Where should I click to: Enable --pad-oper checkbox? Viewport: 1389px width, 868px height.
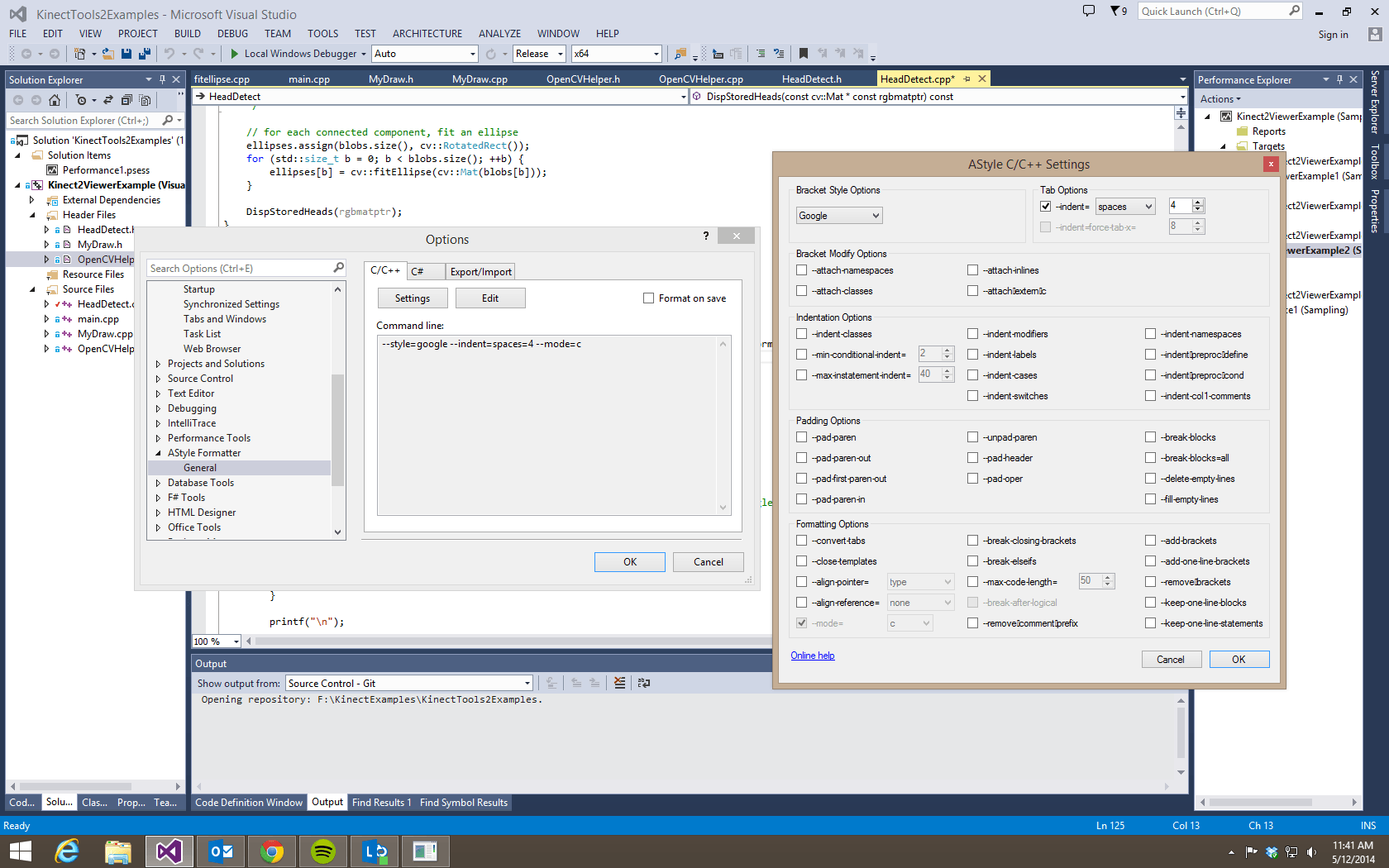pos(973,479)
